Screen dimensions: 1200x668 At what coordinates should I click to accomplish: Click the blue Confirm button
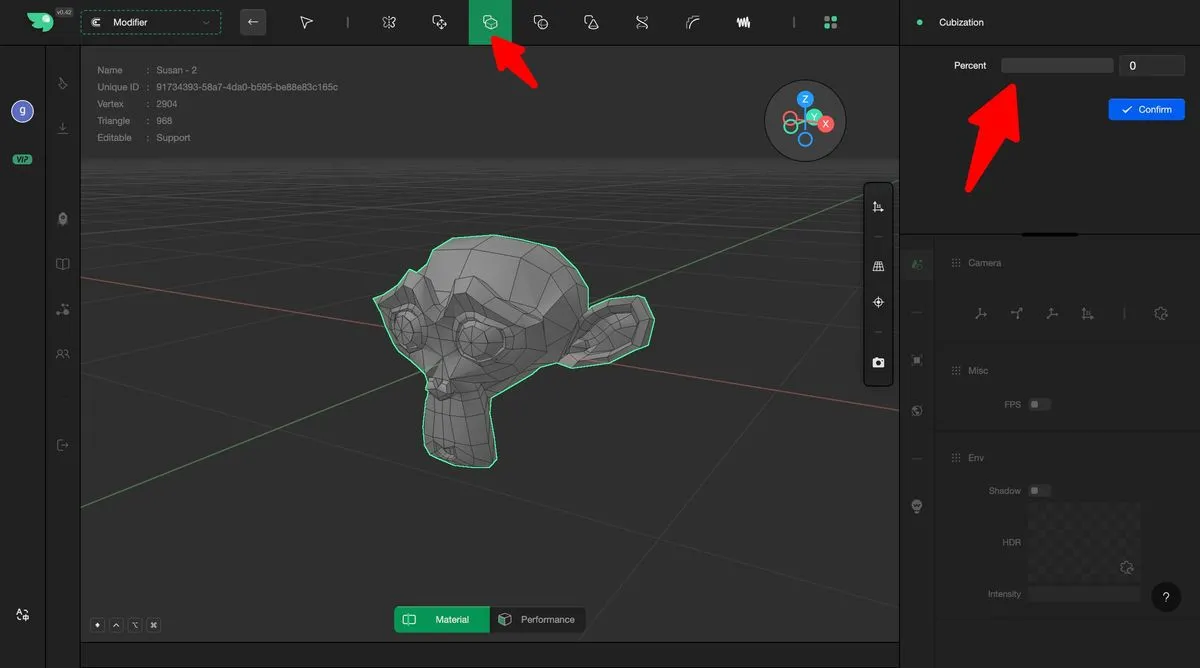(x=1146, y=110)
